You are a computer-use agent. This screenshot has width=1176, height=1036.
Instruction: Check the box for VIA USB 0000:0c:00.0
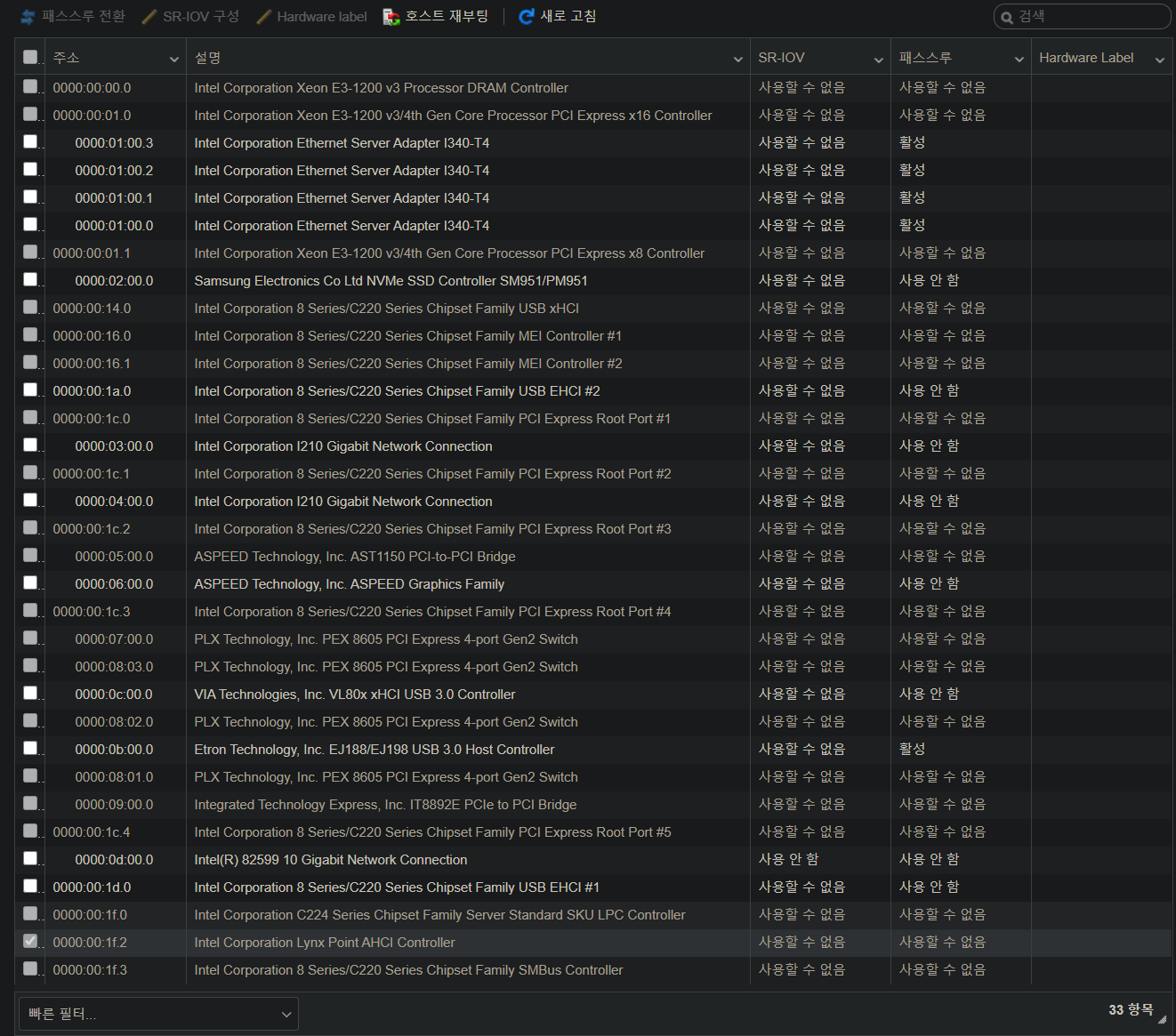(30, 694)
